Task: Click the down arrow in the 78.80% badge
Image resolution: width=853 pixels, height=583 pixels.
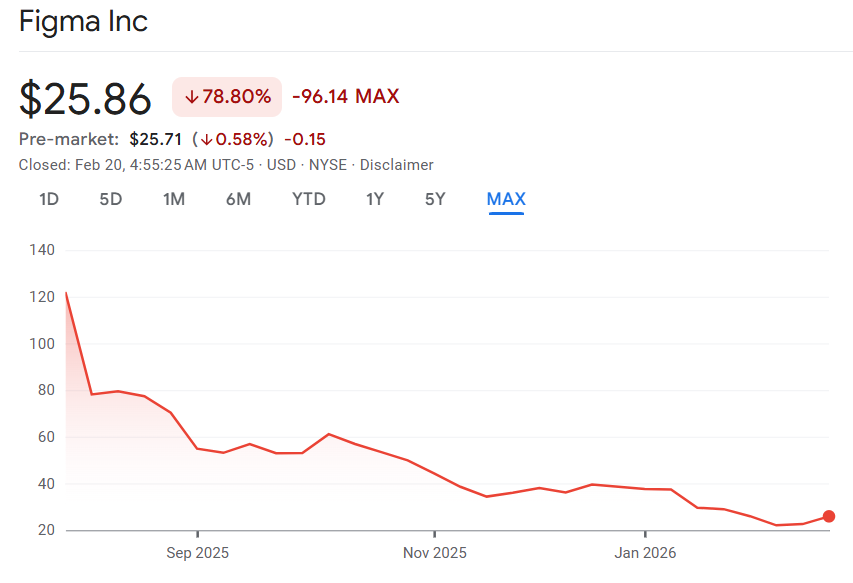Action: [191, 97]
